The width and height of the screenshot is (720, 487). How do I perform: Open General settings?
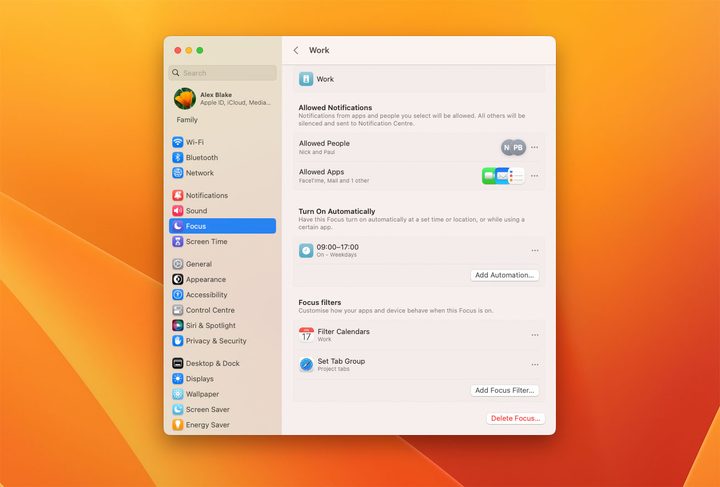223,264
